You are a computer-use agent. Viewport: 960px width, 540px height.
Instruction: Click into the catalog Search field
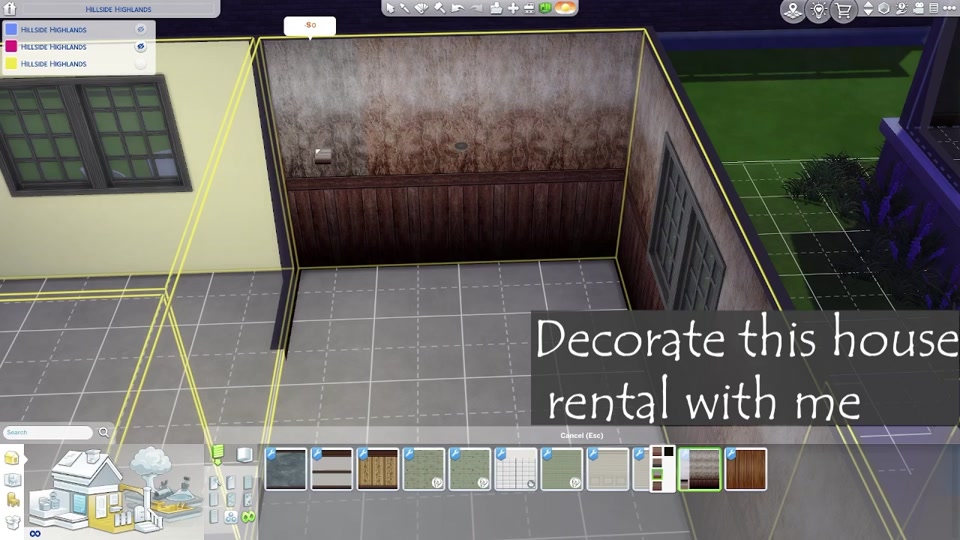click(48, 432)
